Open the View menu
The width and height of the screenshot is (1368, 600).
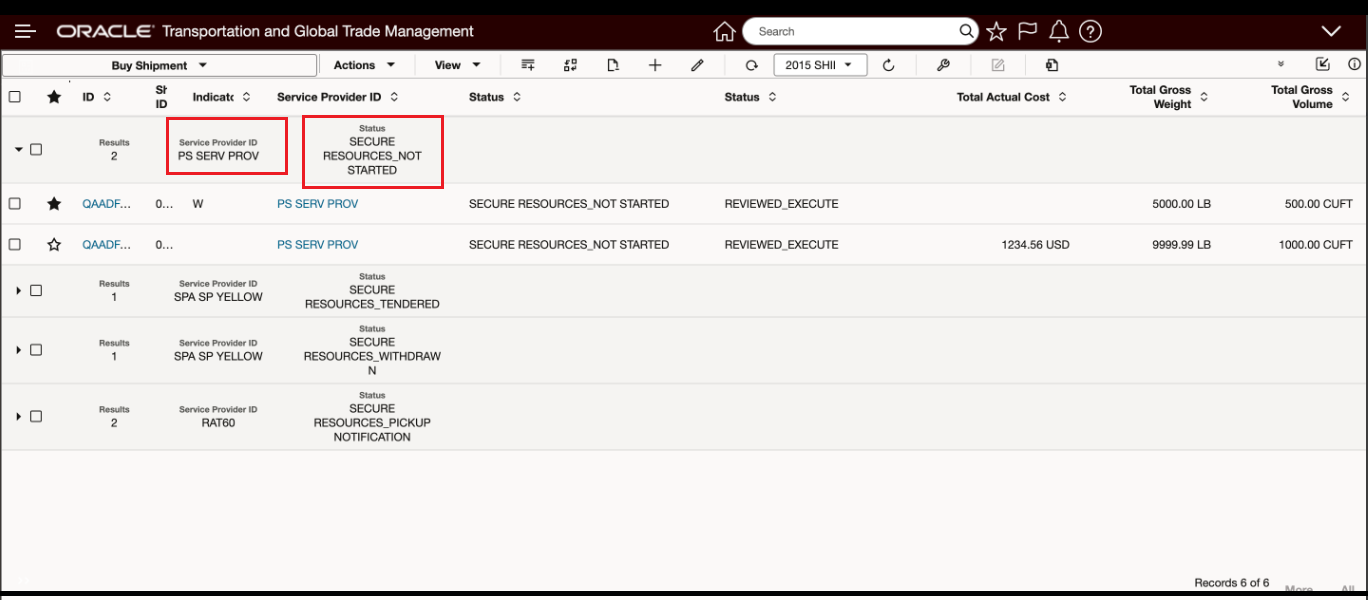click(x=458, y=65)
